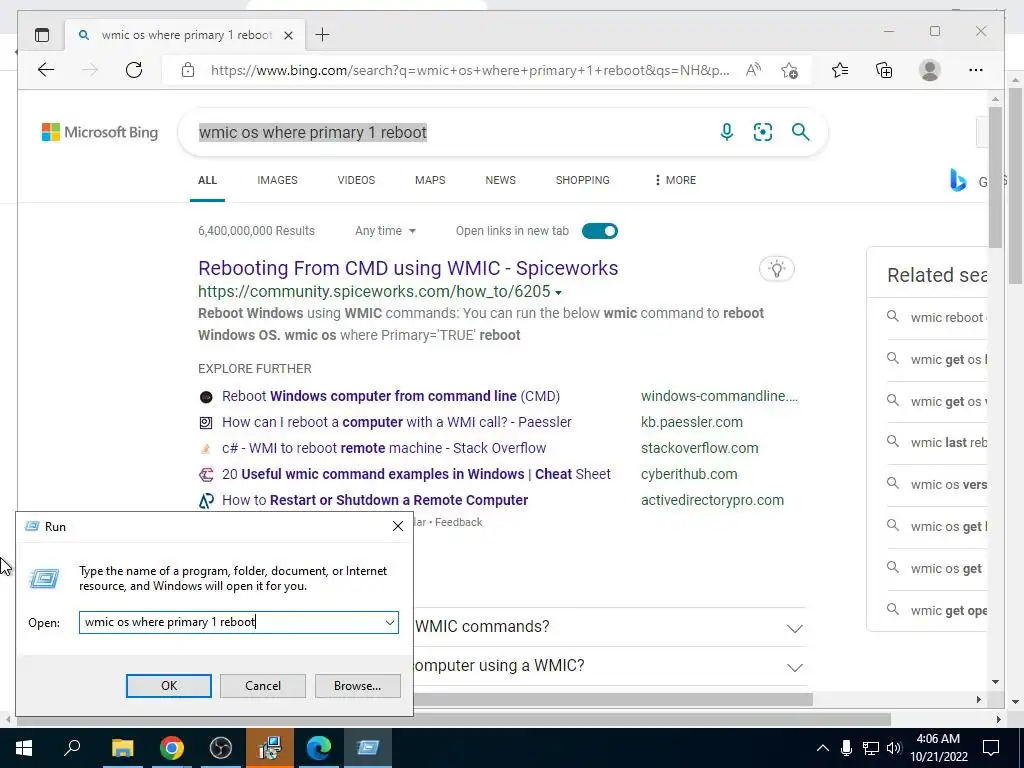Click the Microsoft Bing logo

pos(100,132)
